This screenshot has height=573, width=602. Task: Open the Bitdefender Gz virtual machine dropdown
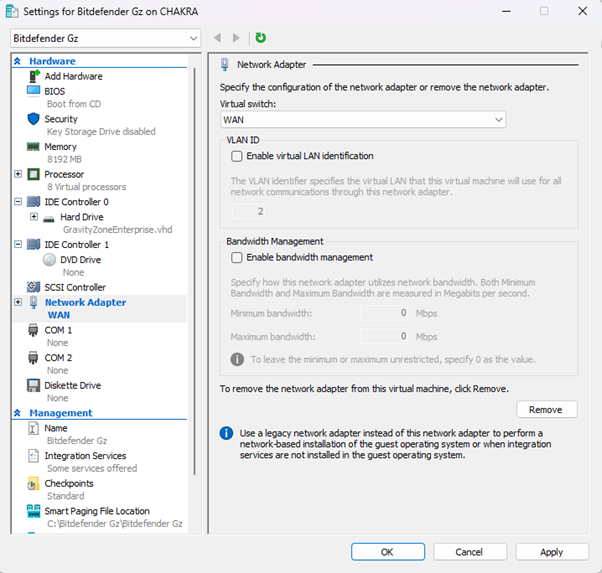[x=105, y=38]
